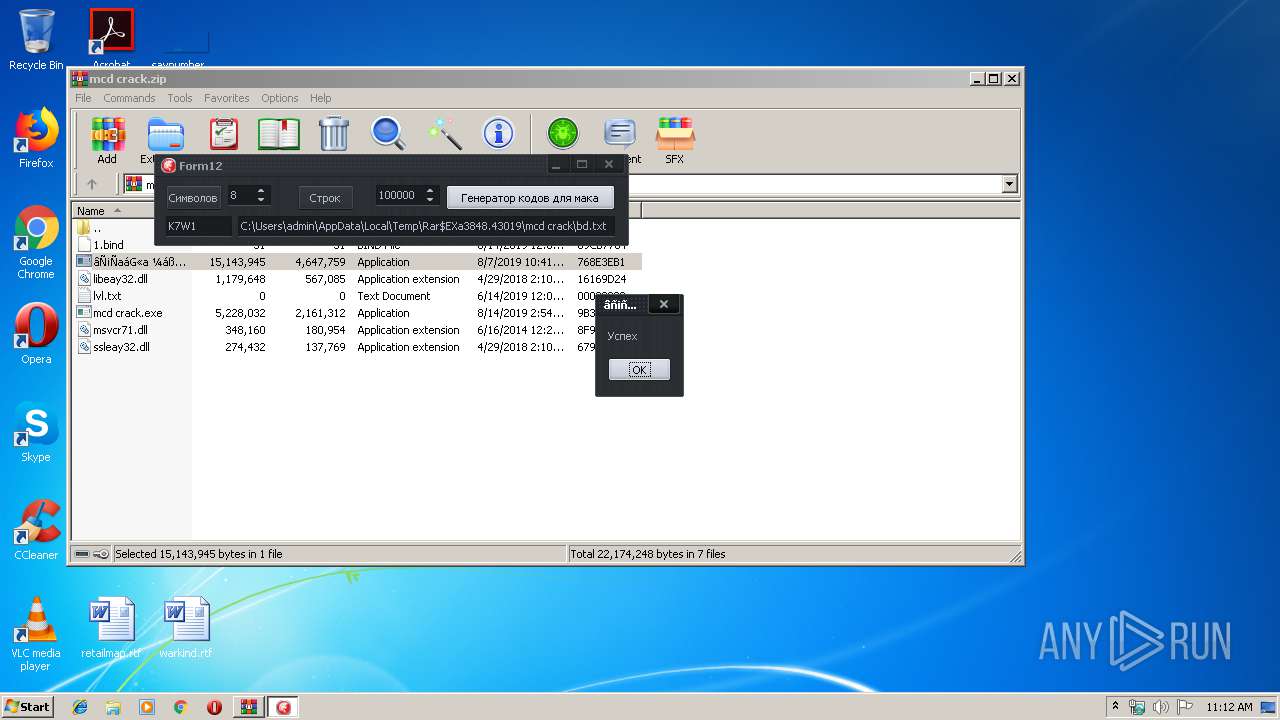This screenshot has height=720, width=1280.
Task: Open Firefox desktop shortcut
Action: (x=36, y=138)
